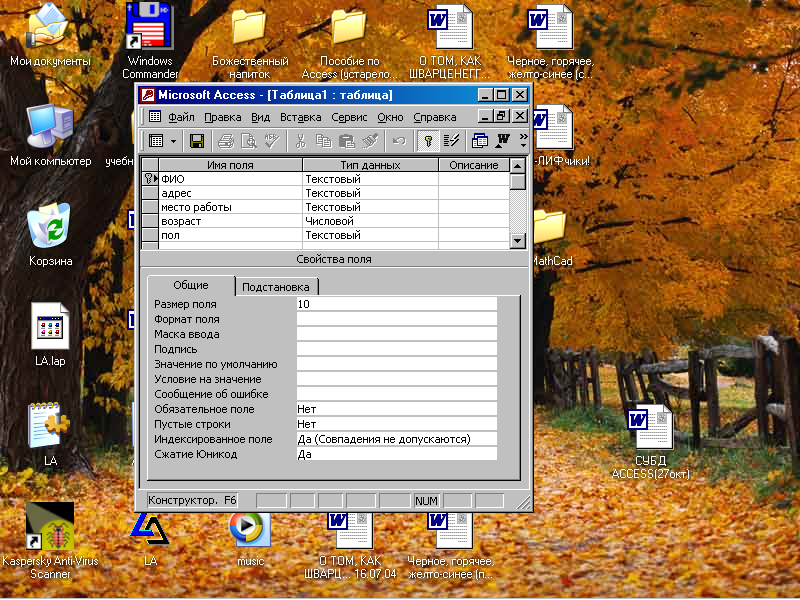Click the возраст field name cell
This screenshot has width=800, height=600.
(231, 221)
